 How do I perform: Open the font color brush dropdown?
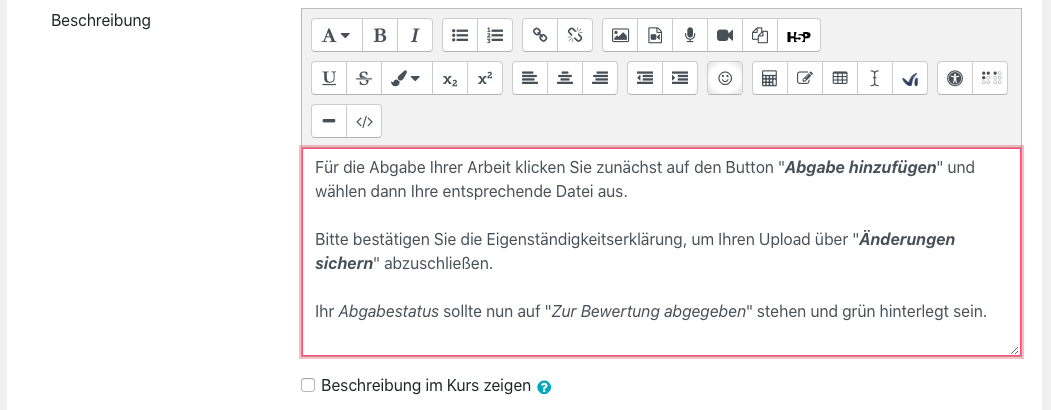tap(407, 78)
